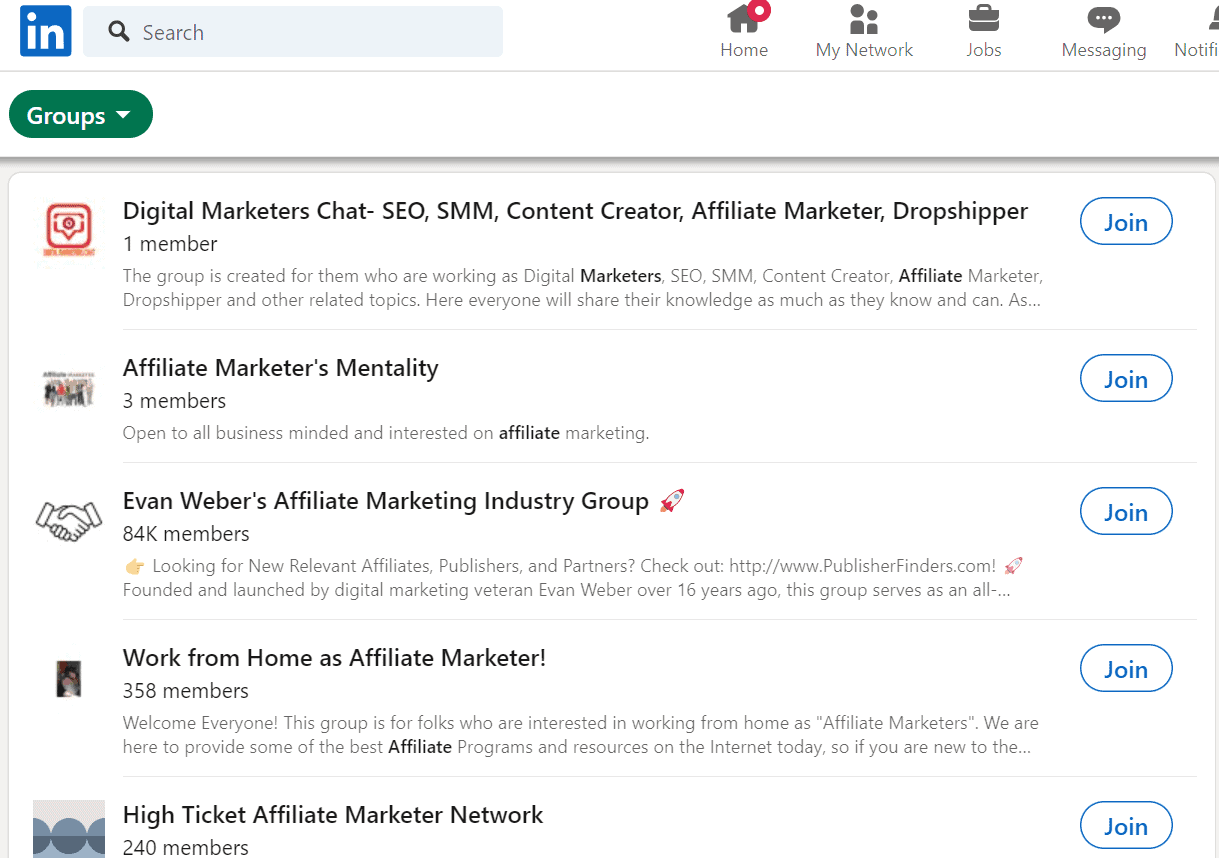Image resolution: width=1219 pixels, height=858 pixels.
Task: Open My Network page
Action: point(864,31)
